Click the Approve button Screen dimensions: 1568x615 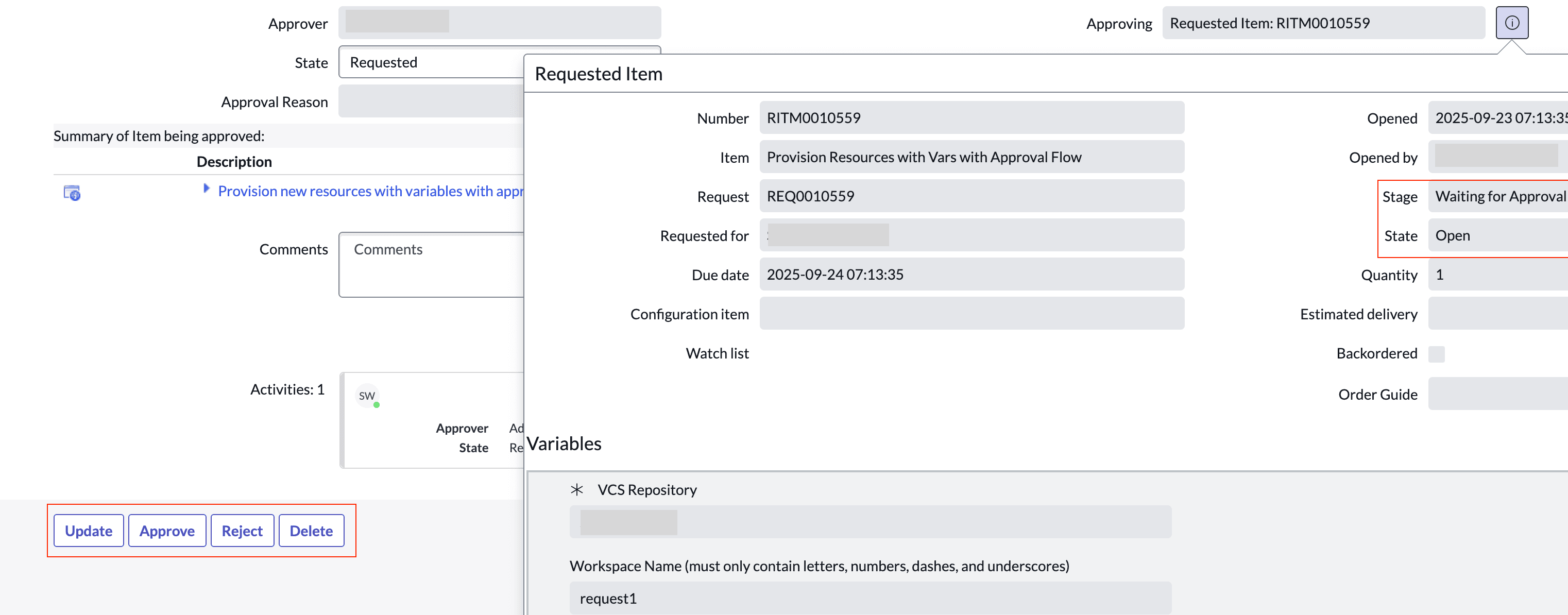(167, 531)
